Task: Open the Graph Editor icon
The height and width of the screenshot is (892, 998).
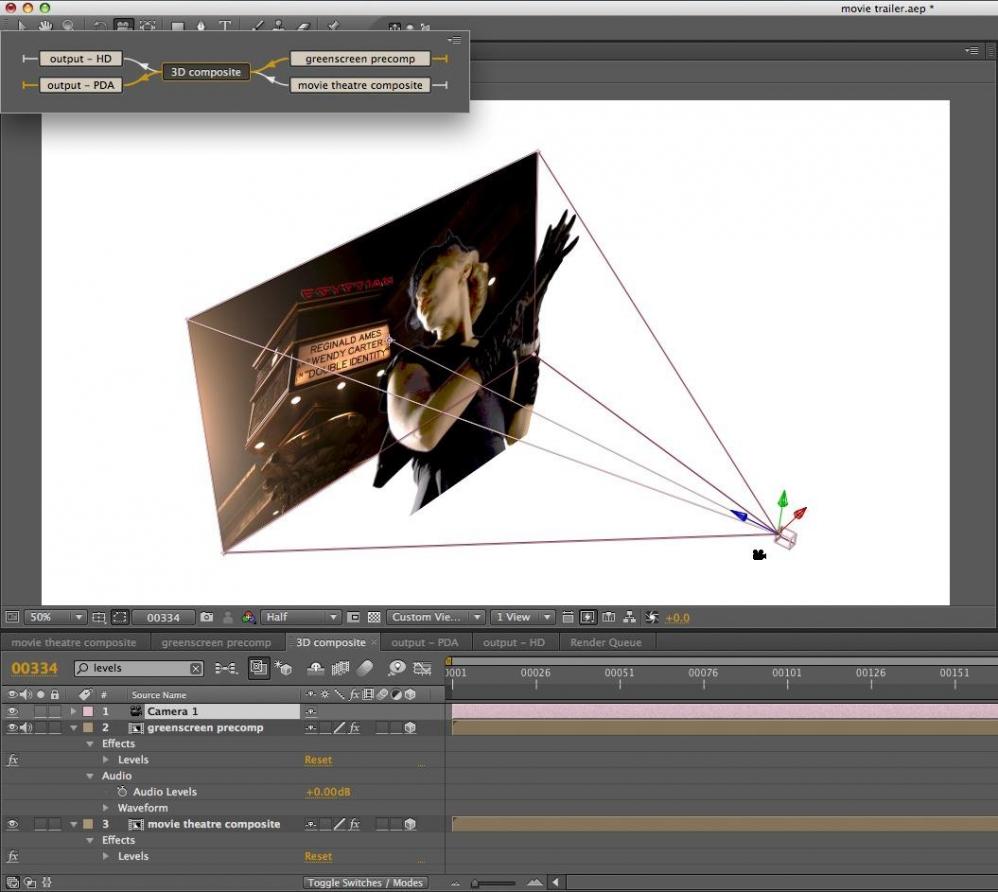Action: 423,668
